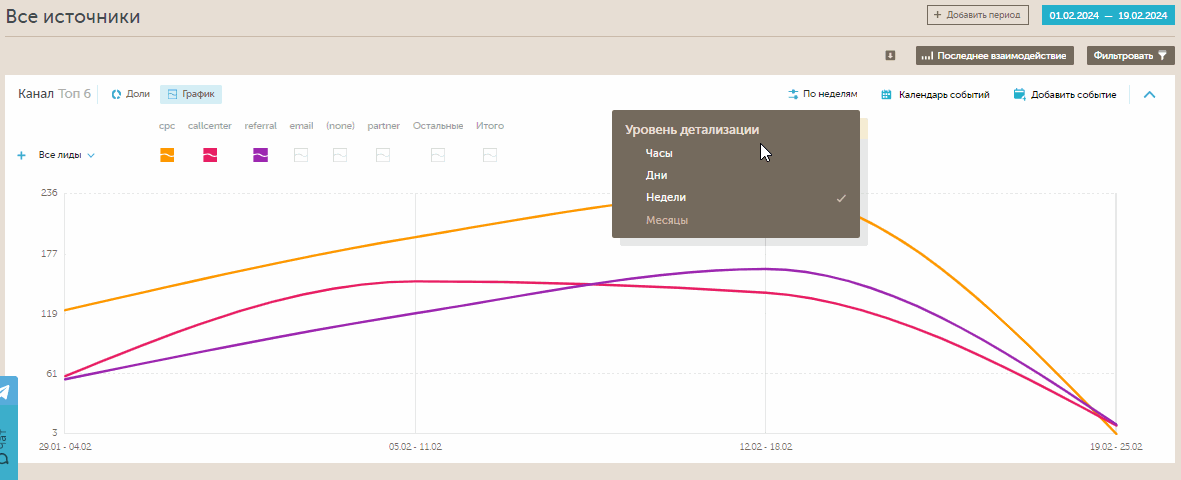
Task: Collapse the chart panel with chevron
Action: 1149,95
